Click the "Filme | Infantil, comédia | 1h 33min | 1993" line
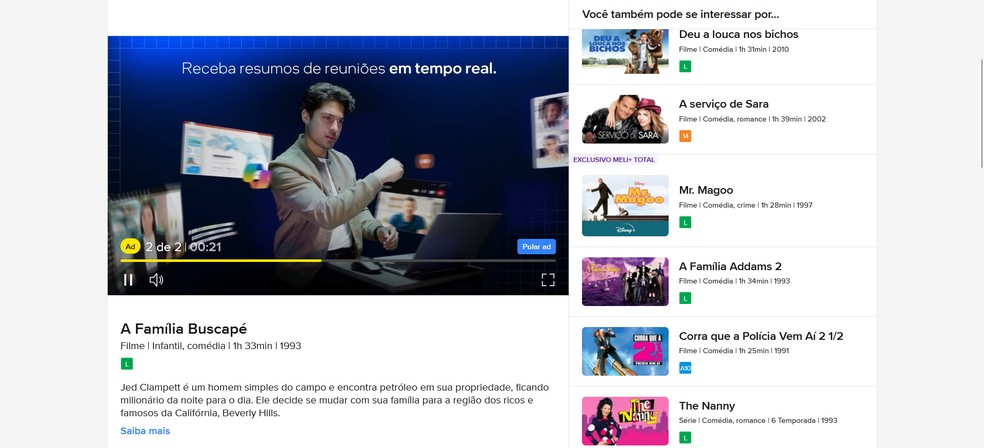 [x=211, y=346]
